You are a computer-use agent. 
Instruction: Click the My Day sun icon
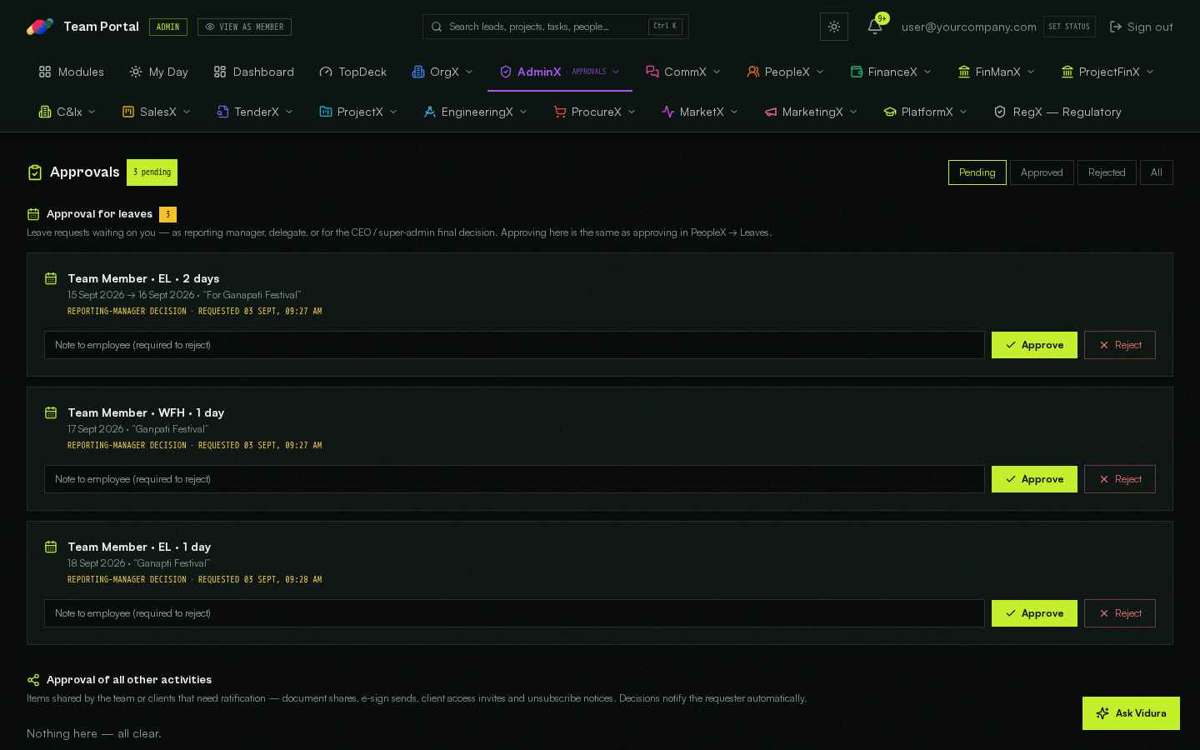coord(136,72)
